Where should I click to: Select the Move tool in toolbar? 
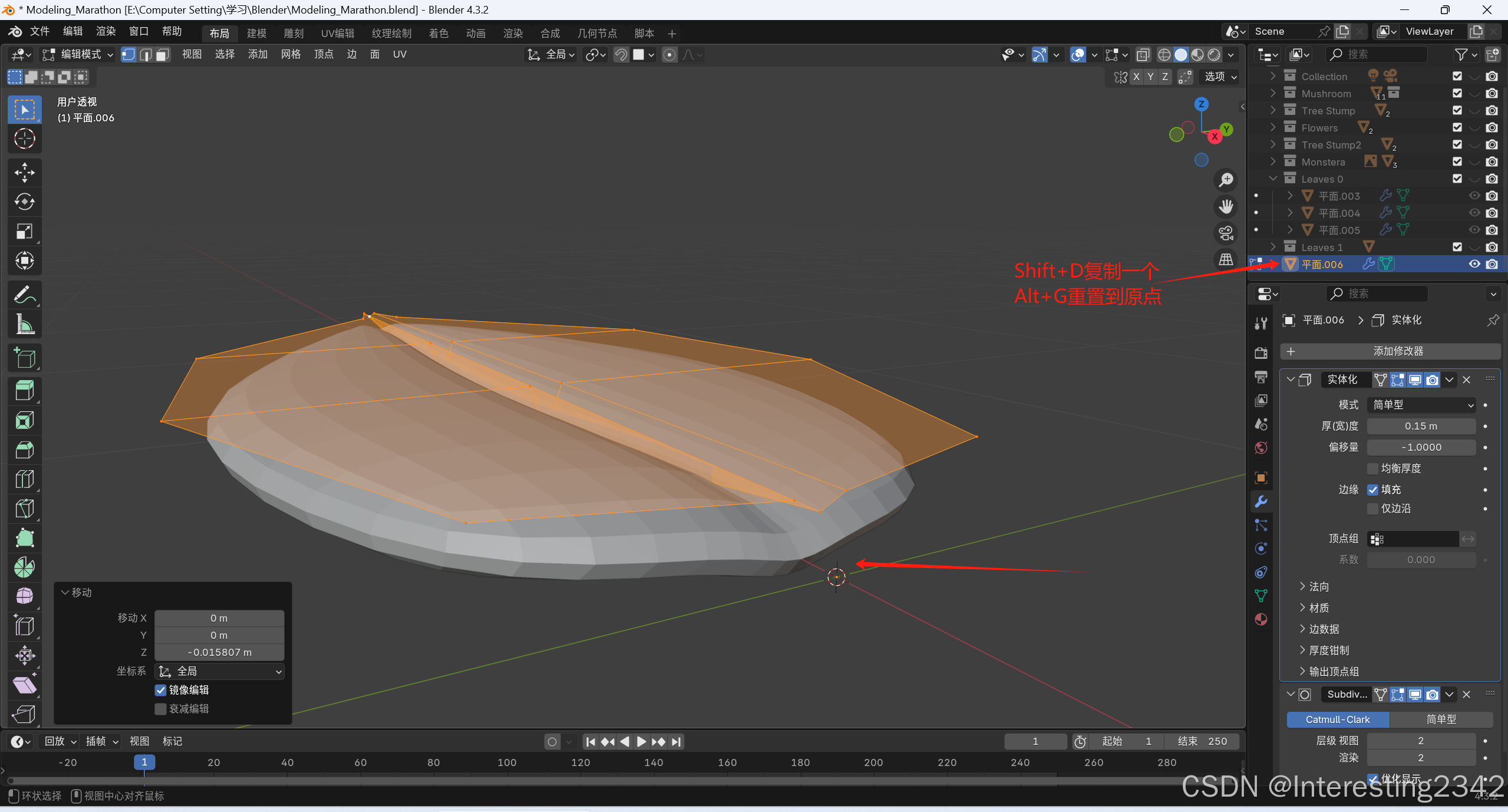[24, 173]
